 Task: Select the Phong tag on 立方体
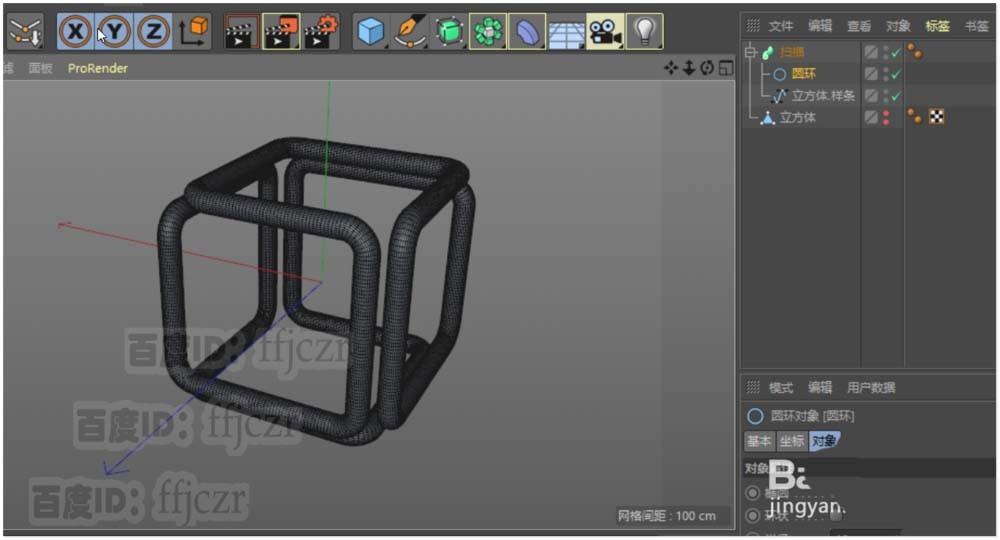915,116
